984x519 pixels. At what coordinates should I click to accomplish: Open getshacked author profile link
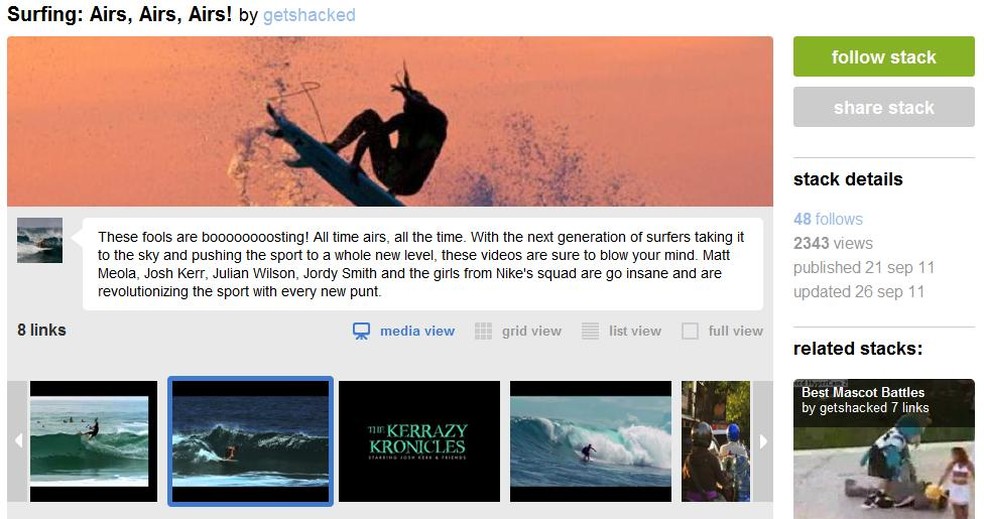pyautogui.click(x=309, y=14)
